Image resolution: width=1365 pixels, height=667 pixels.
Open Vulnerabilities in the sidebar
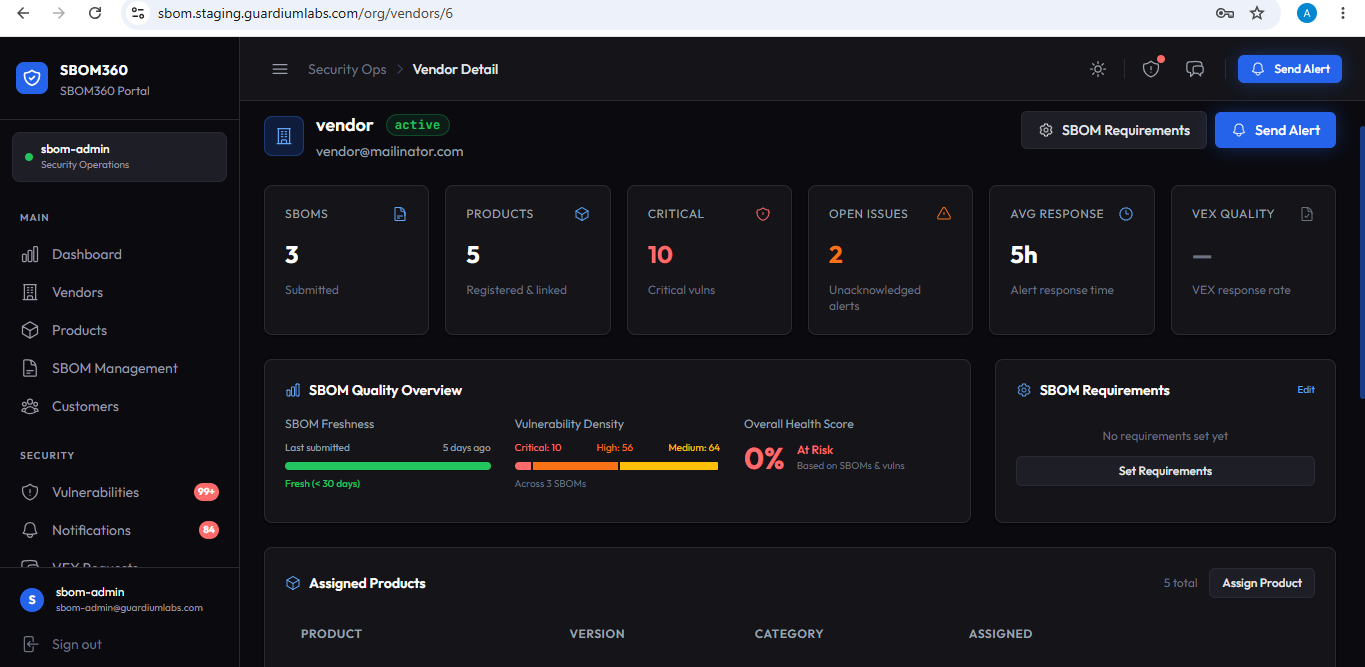(x=119, y=493)
